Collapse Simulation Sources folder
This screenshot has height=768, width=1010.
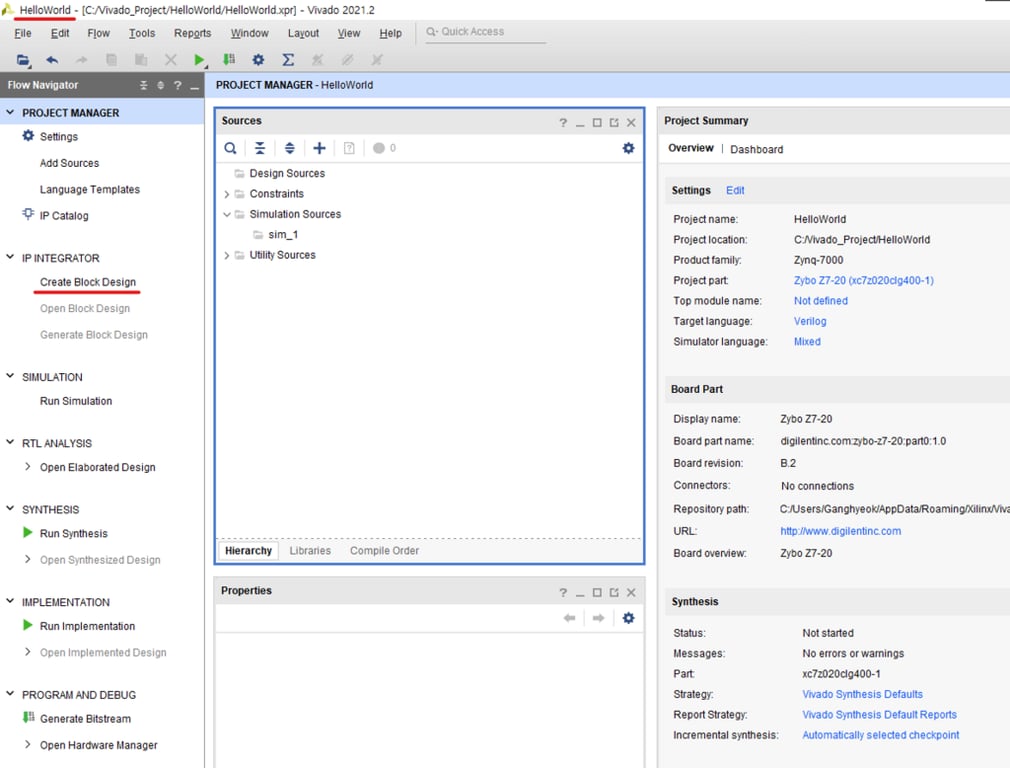[x=226, y=215]
